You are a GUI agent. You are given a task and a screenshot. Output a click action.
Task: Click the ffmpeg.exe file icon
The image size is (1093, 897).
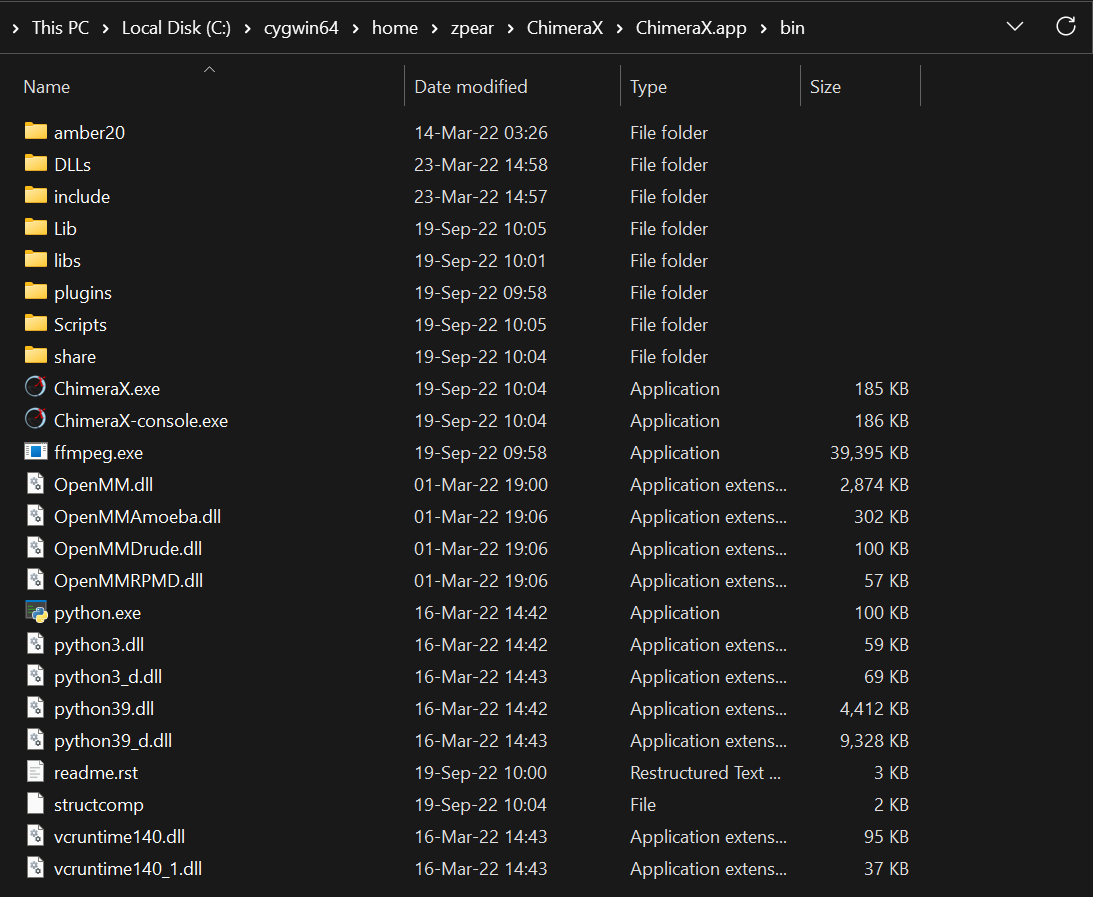36,452
